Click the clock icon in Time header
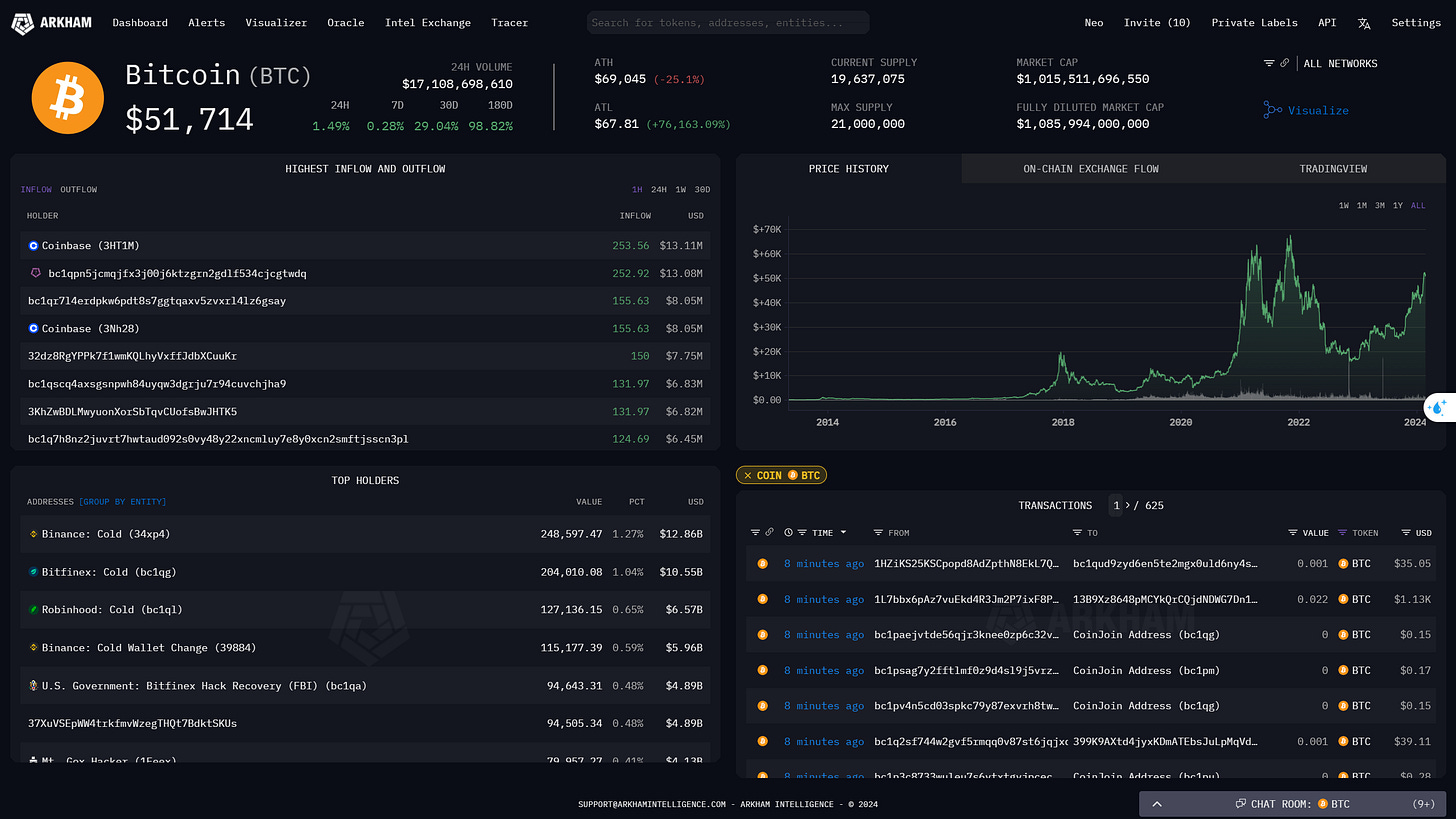Viewport: 1456px width, 819px height. click(789, 532)
